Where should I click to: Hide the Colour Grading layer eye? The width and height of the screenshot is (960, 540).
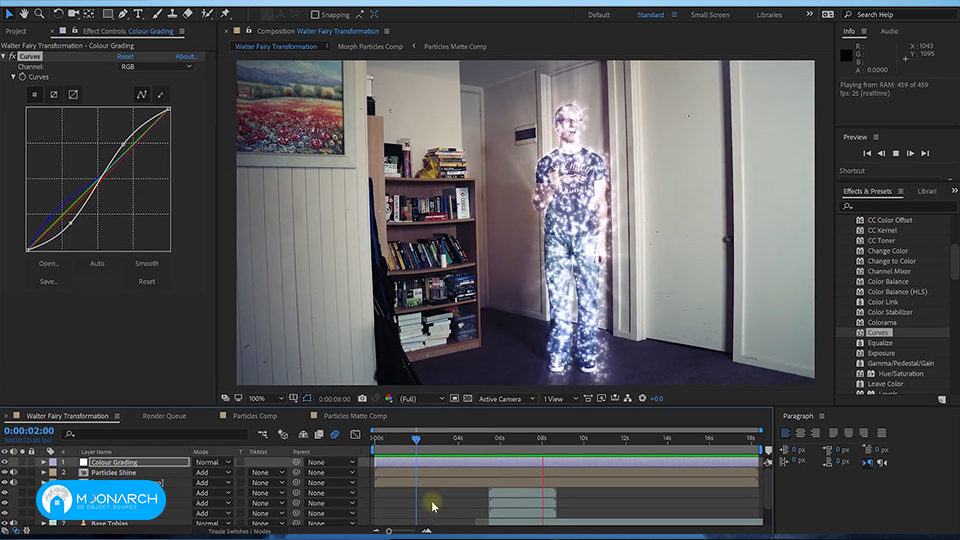click(x=5, y=462)
